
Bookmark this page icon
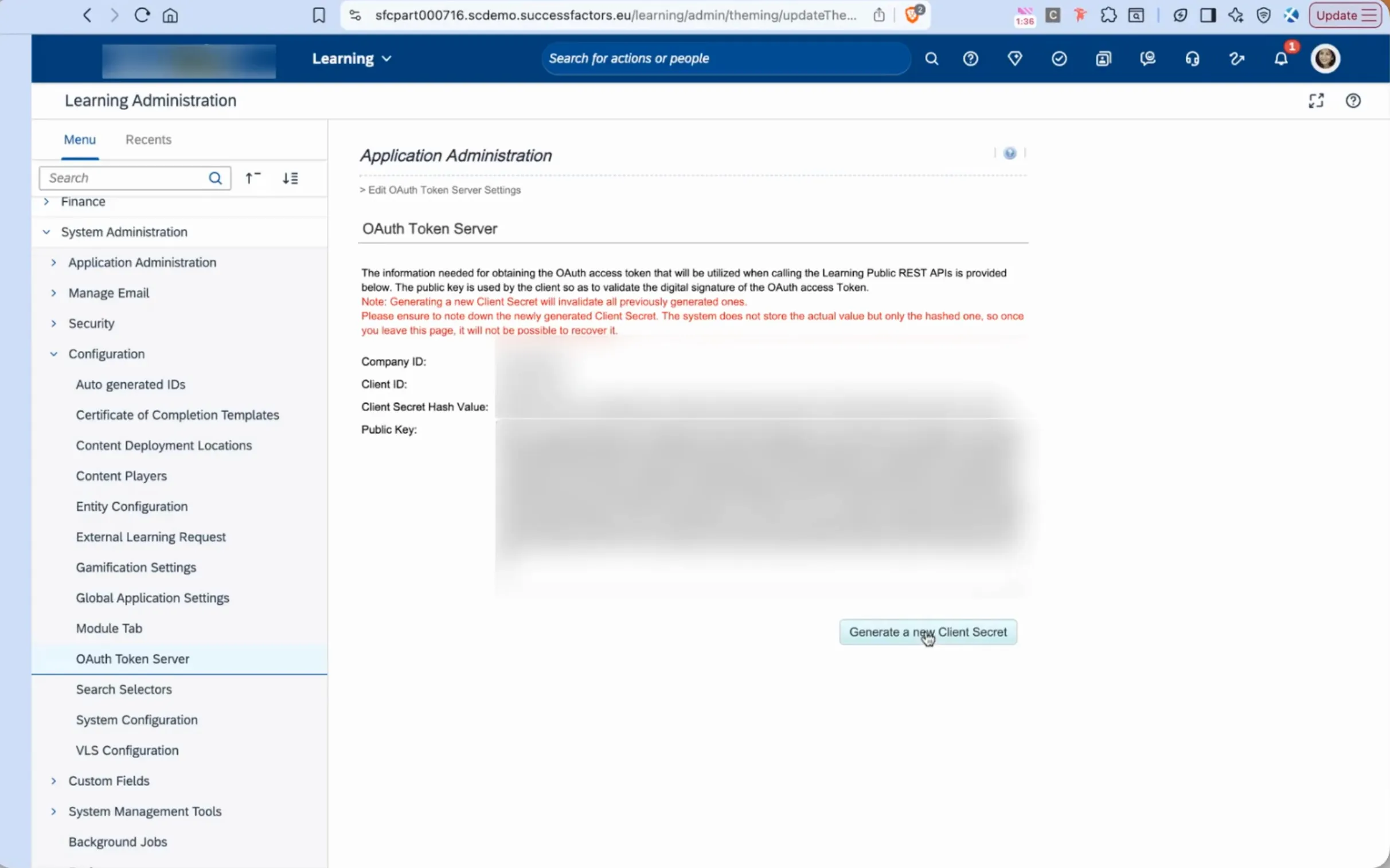coord(319,15)
